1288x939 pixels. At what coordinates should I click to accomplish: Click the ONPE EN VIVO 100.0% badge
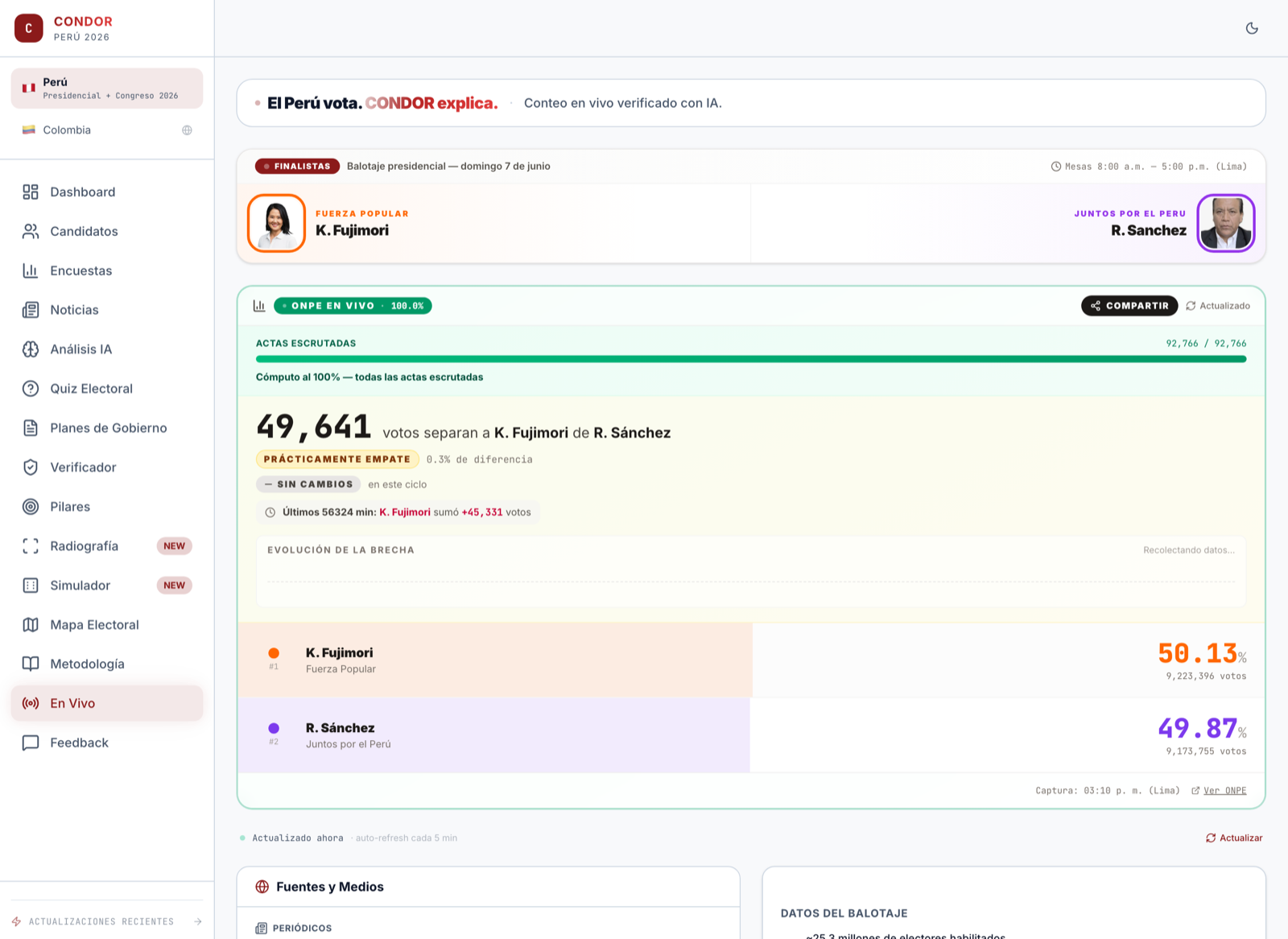pyautogui.click(x=353, y=306)
